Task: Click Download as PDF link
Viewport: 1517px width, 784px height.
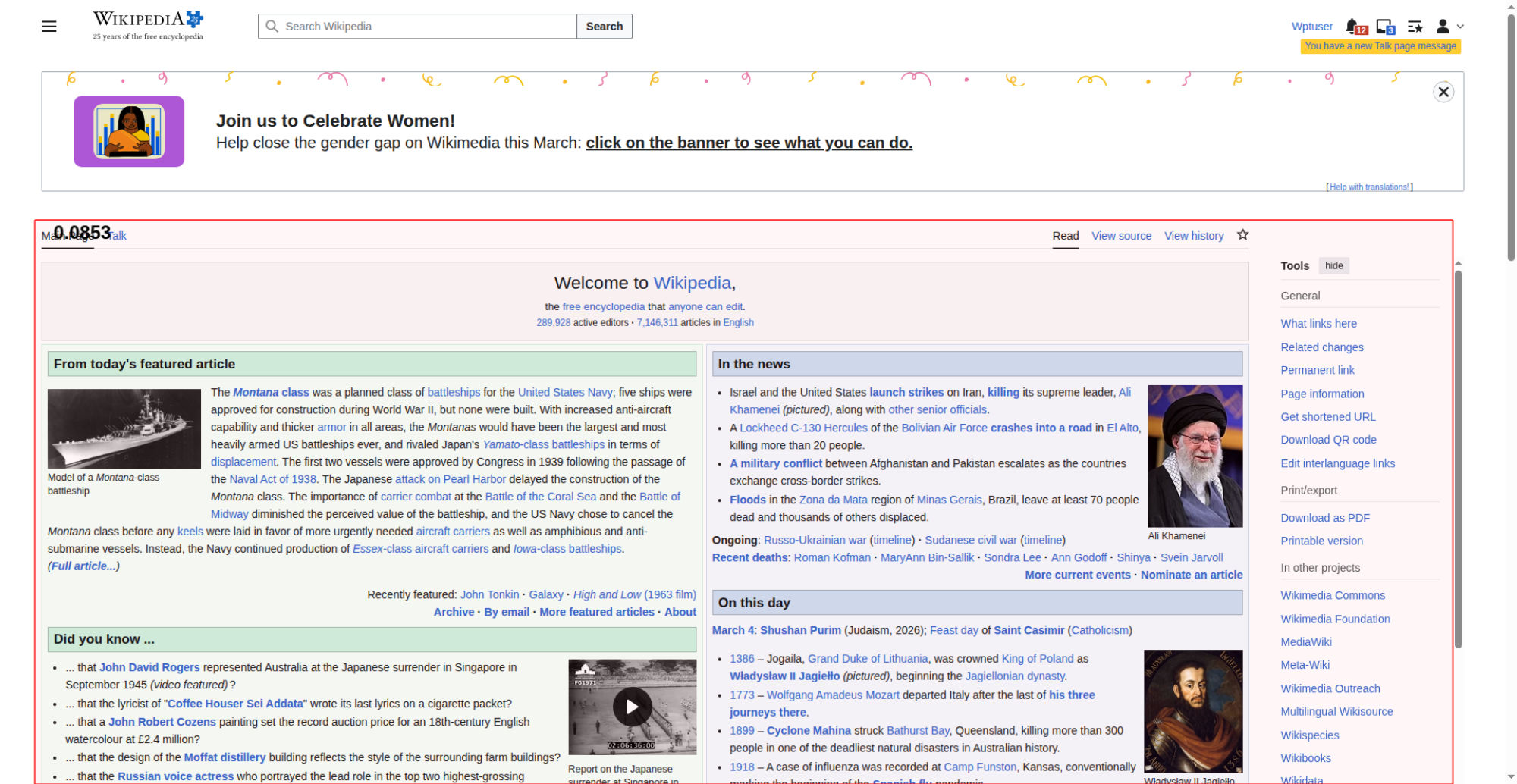Action: [x=1324, y=518]
